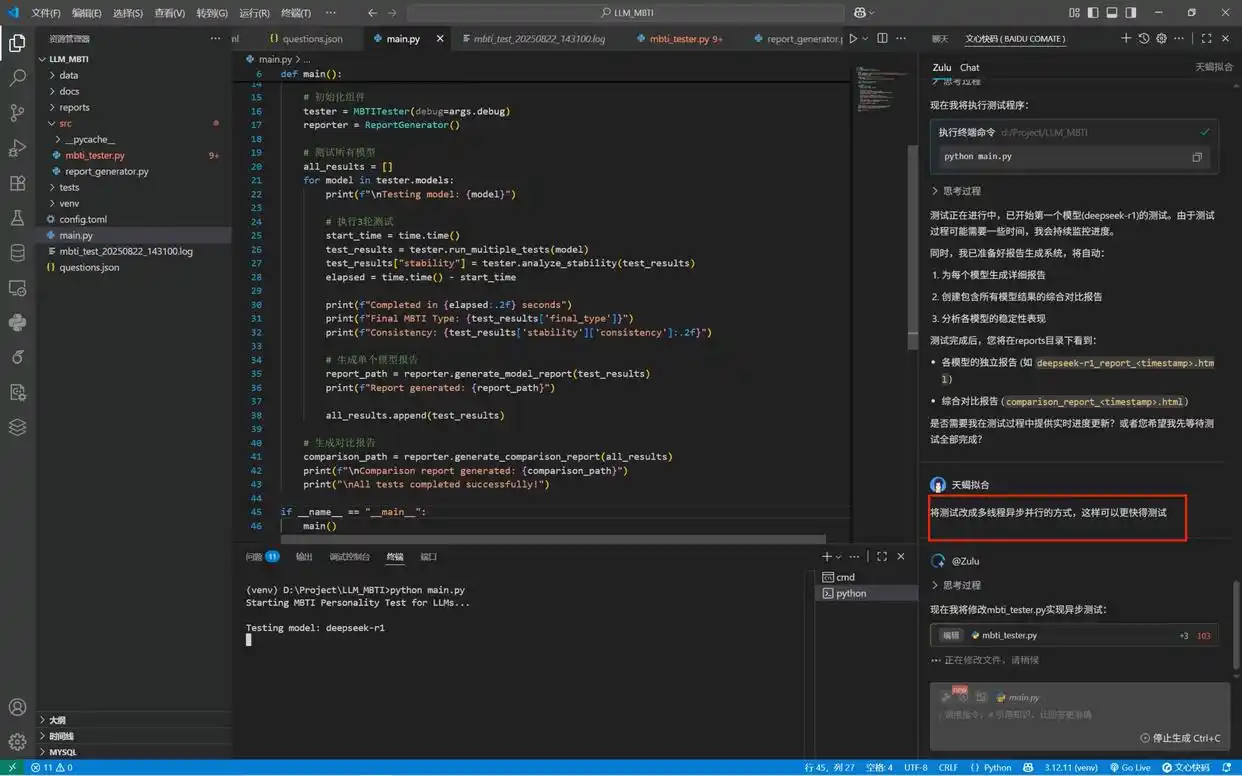Screen dimensions: 1242x776
Task: Switch to the mbti_tester.py editor tab
Action: click(679, 39)
